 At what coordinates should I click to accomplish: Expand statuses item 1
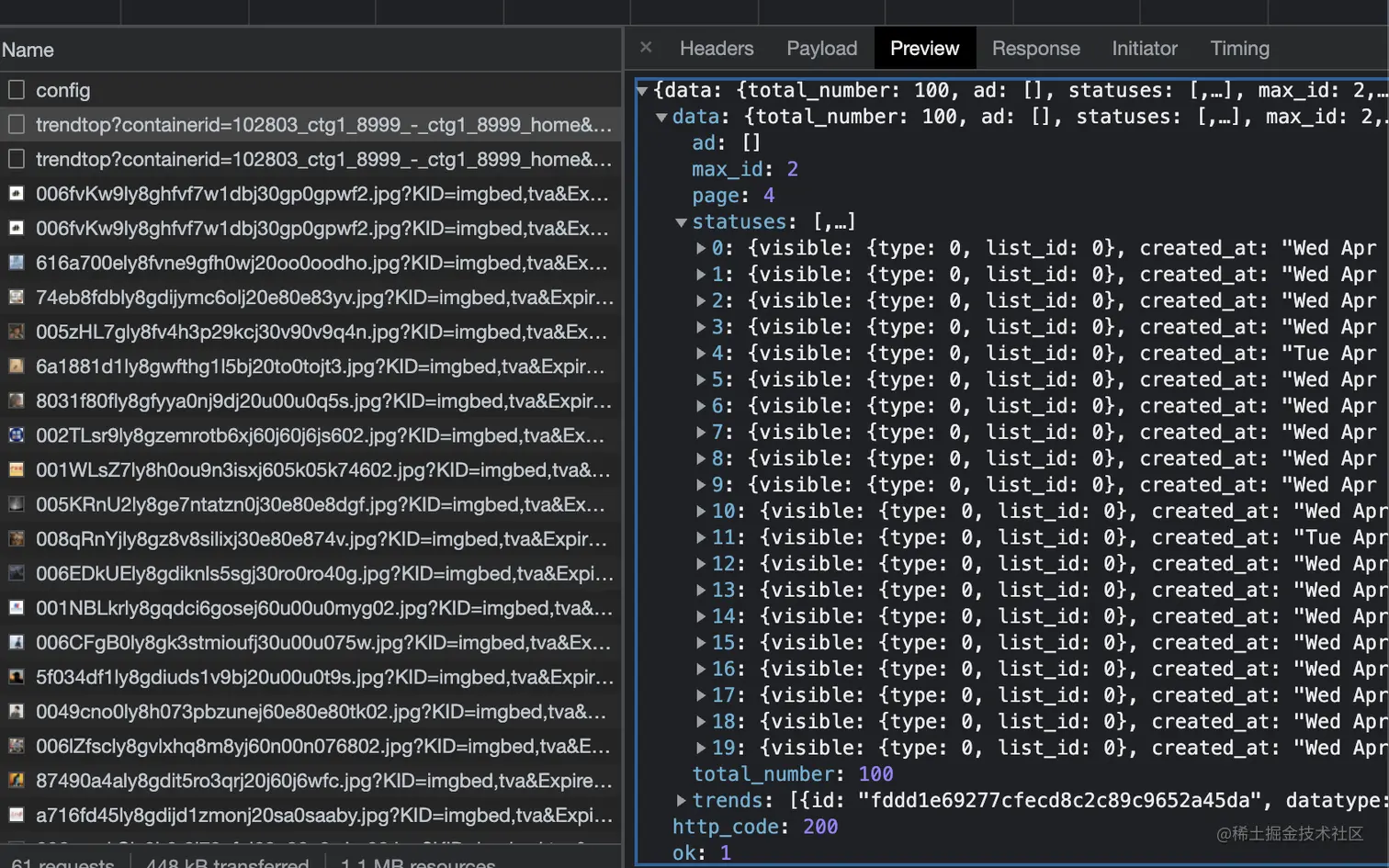(x=701, y=275)
